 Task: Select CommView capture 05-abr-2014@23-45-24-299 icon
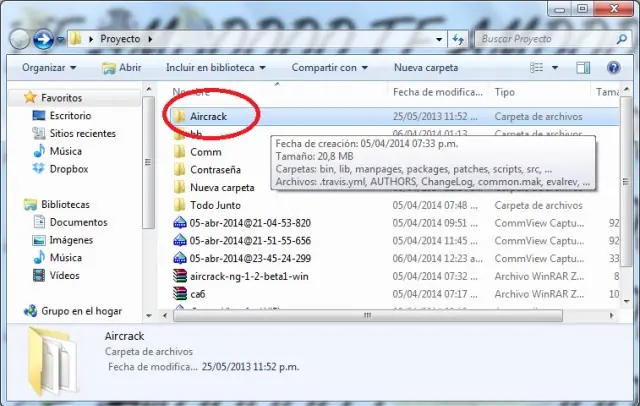pos(180,259)
